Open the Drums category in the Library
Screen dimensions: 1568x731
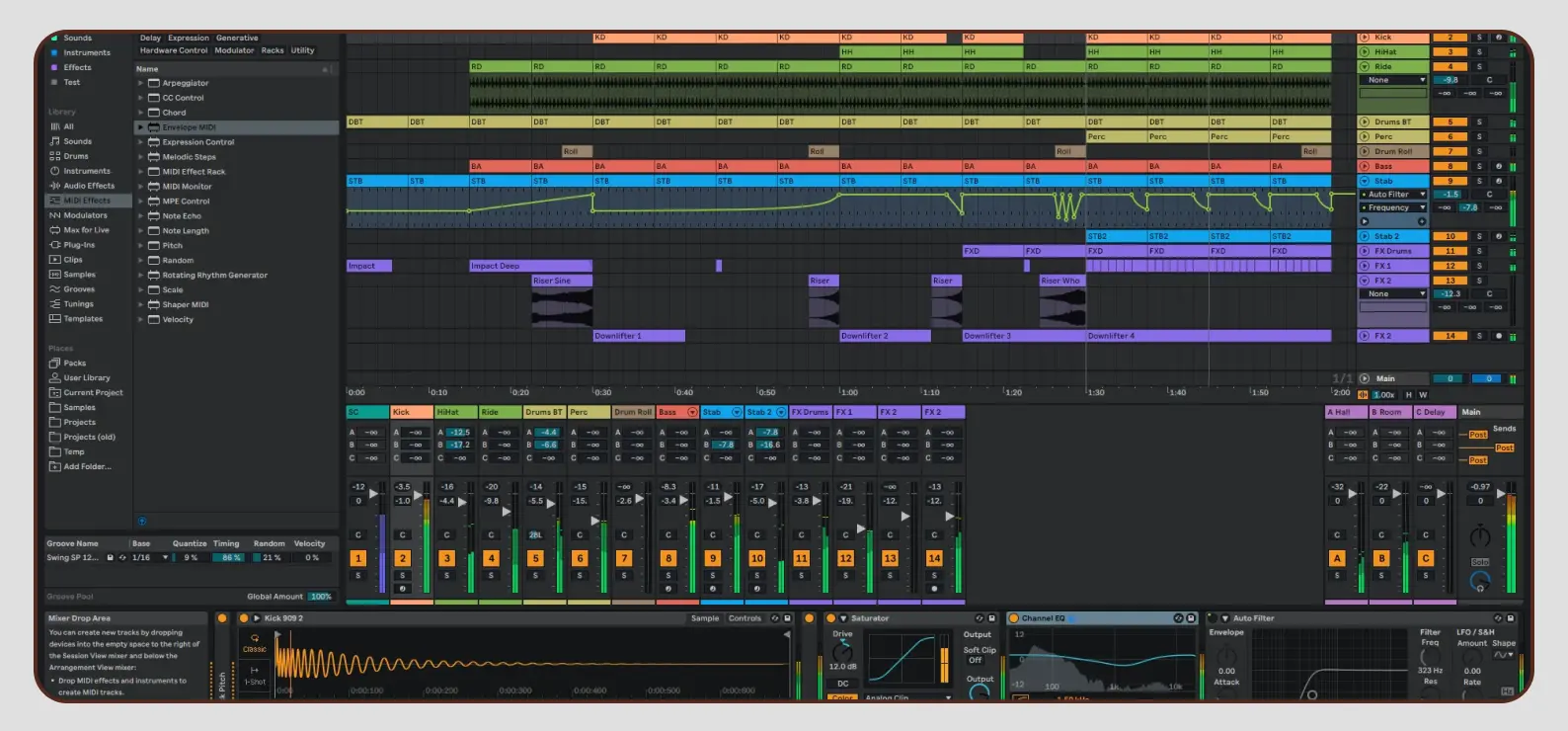[75, 156]
